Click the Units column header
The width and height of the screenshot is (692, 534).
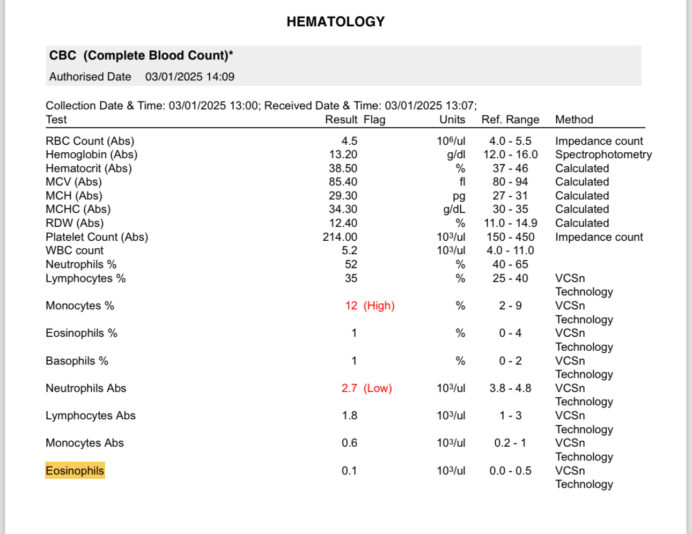click(x=452, y=119)
